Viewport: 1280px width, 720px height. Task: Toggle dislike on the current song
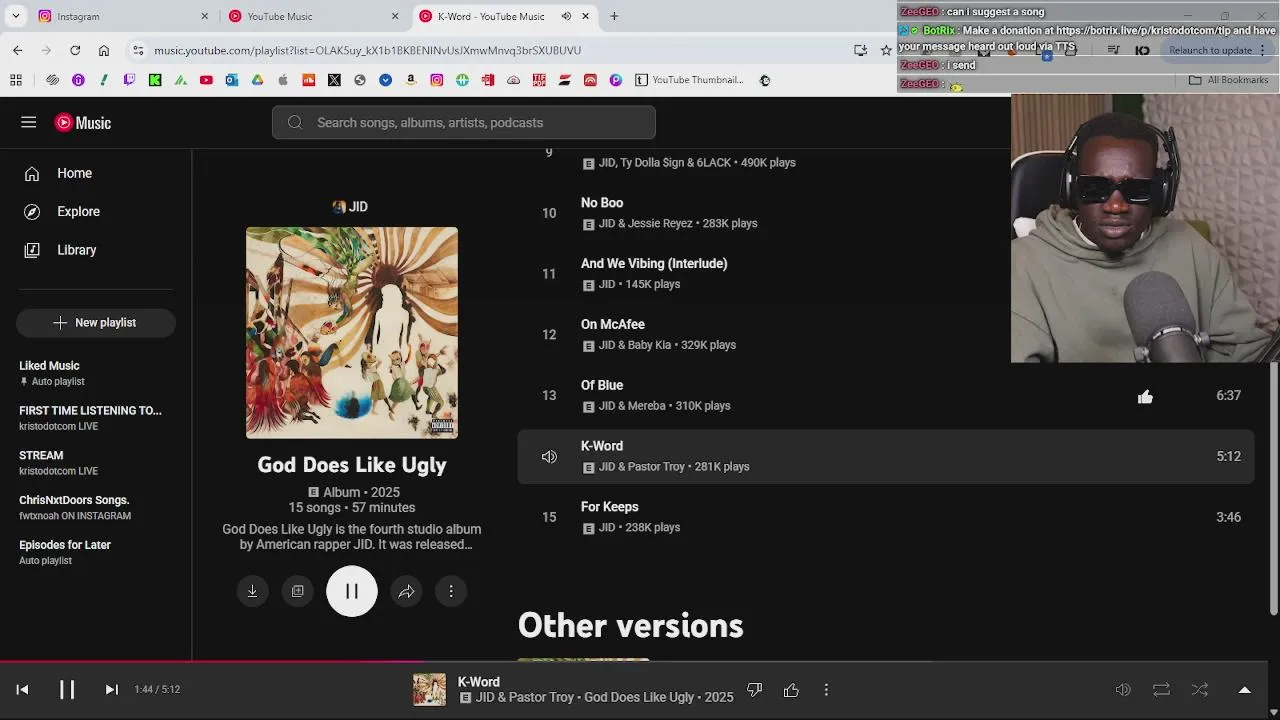tap(755, 690)
